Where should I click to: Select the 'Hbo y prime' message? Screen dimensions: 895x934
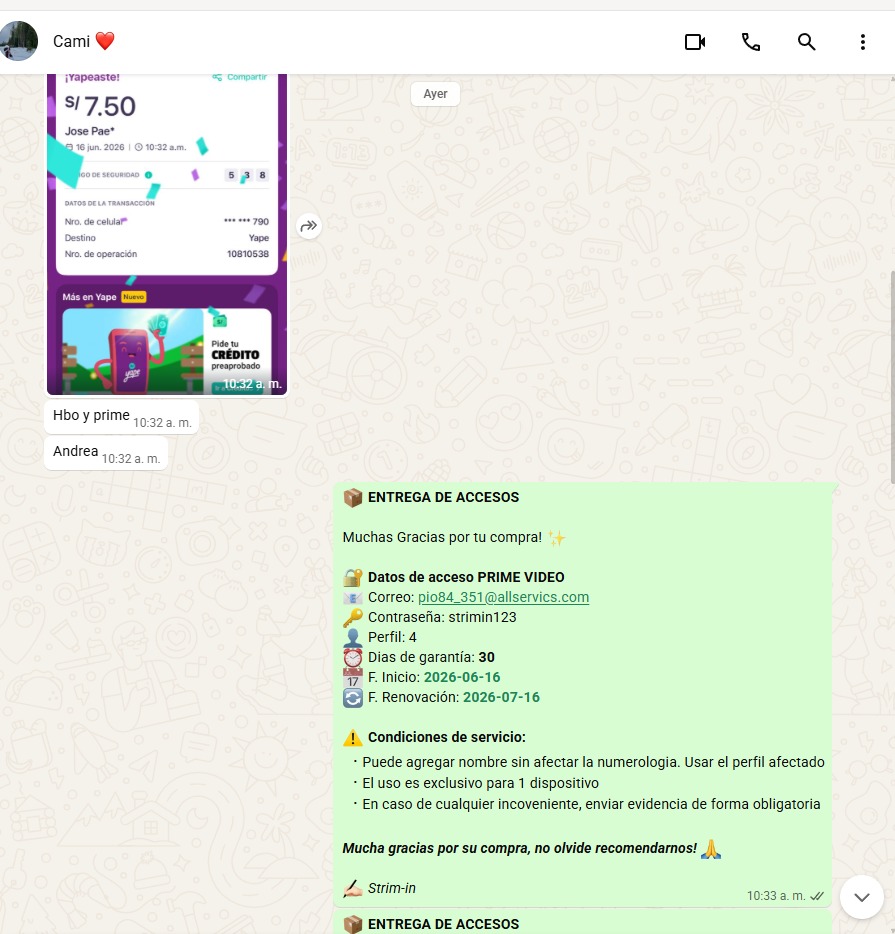(x=121, y=416)
